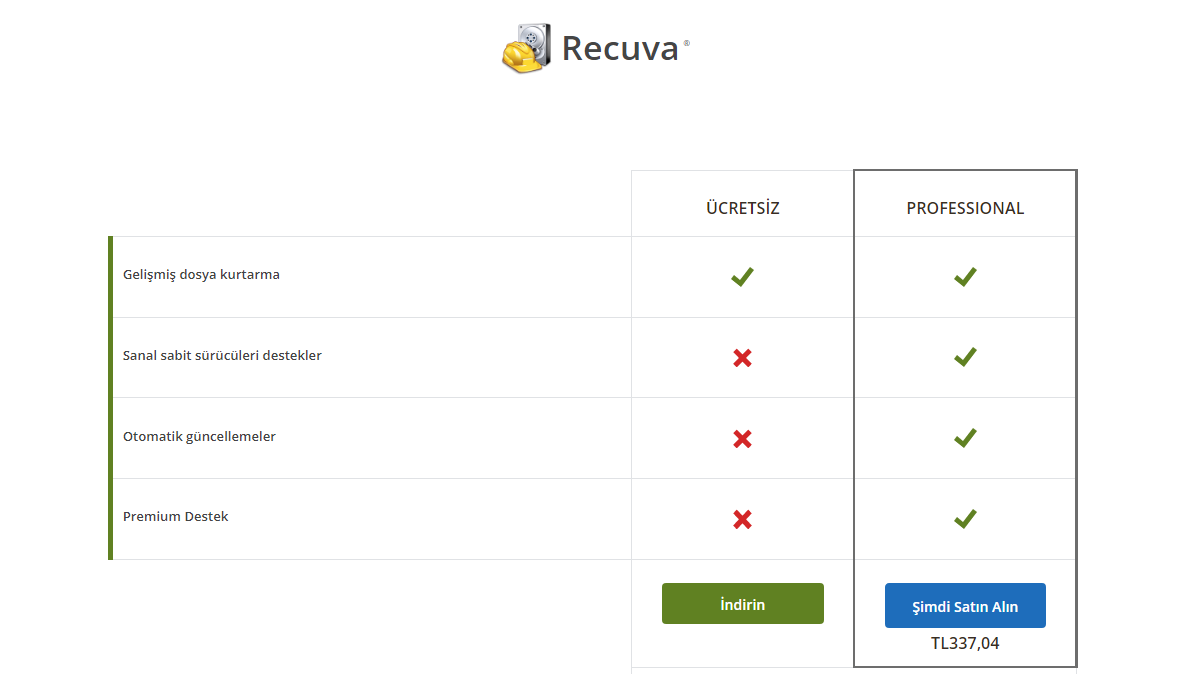Click the red X for free Sanal sabit sürücüleri
The width and height of the screenshot is (1182, 674).
click(x=742, y=357)
